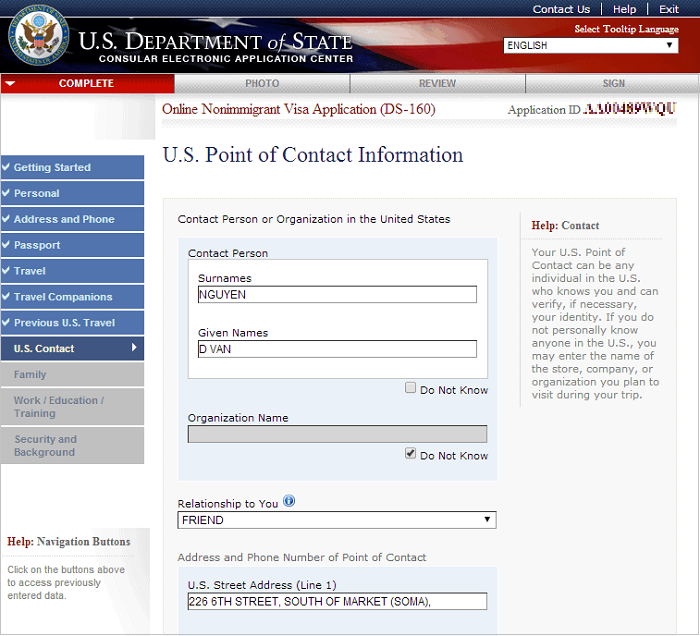Open the Contact Us link

561,9
